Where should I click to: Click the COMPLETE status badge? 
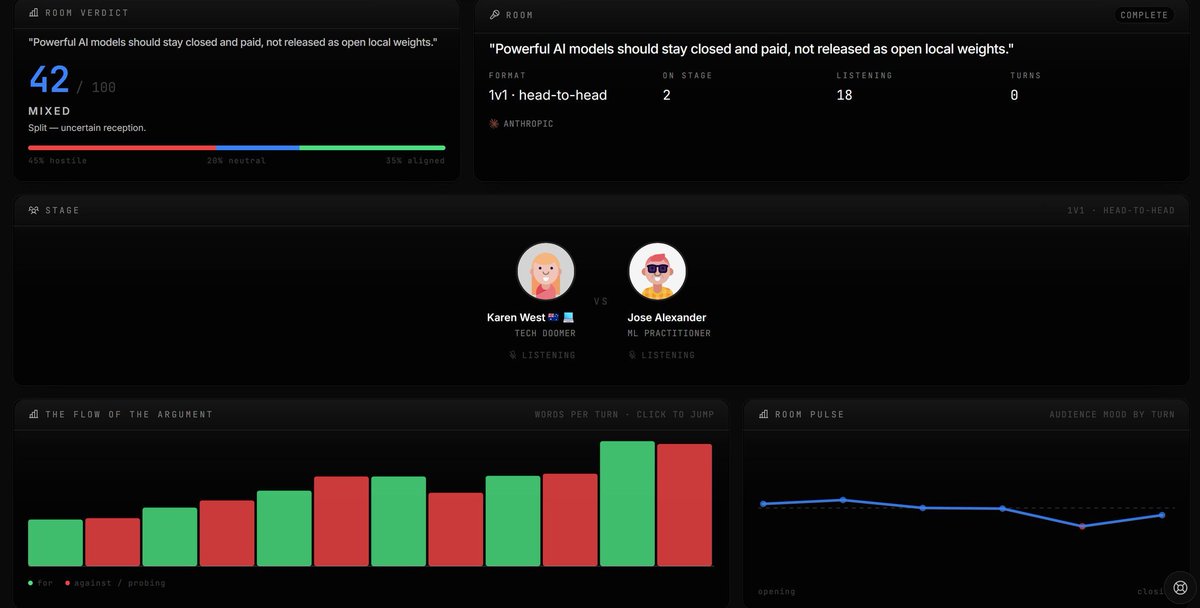(1144, 15)
